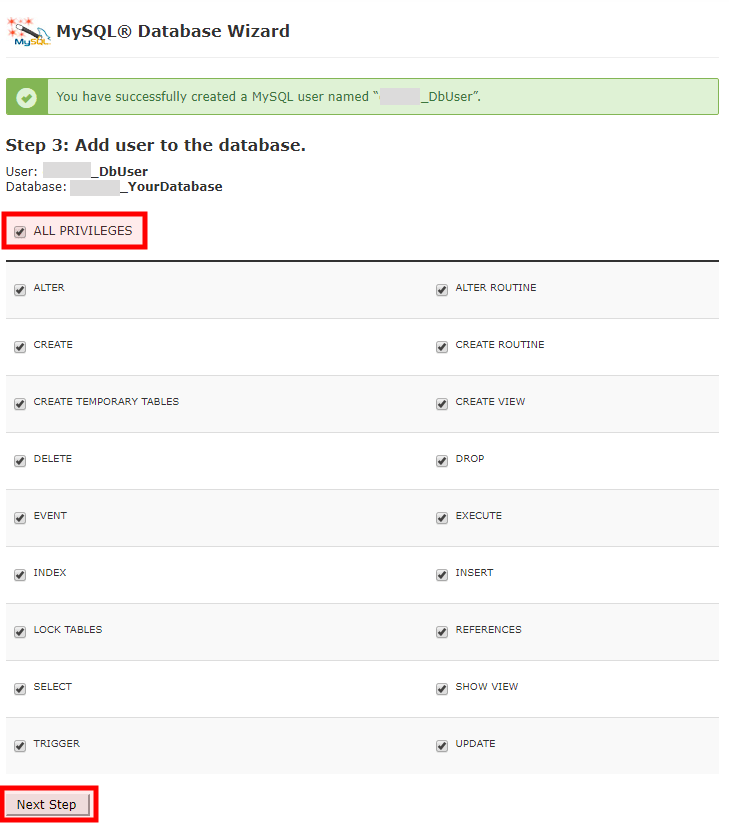Click the 'Step 3: Add user to the database.' heading
729x827 pixels.
156,145
